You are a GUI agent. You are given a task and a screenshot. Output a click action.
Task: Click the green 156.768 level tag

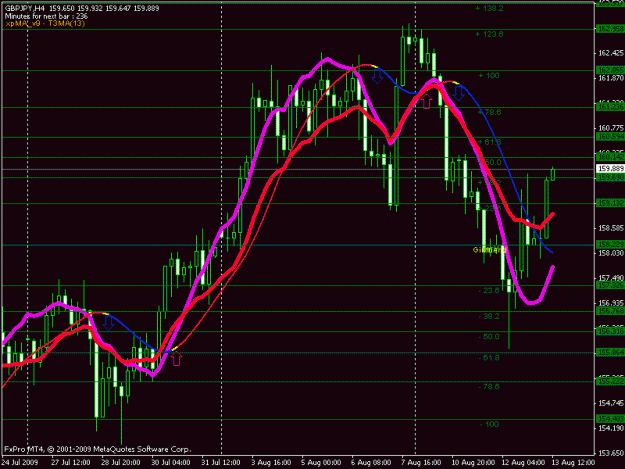pyautogui.click(x=611, y=311)
